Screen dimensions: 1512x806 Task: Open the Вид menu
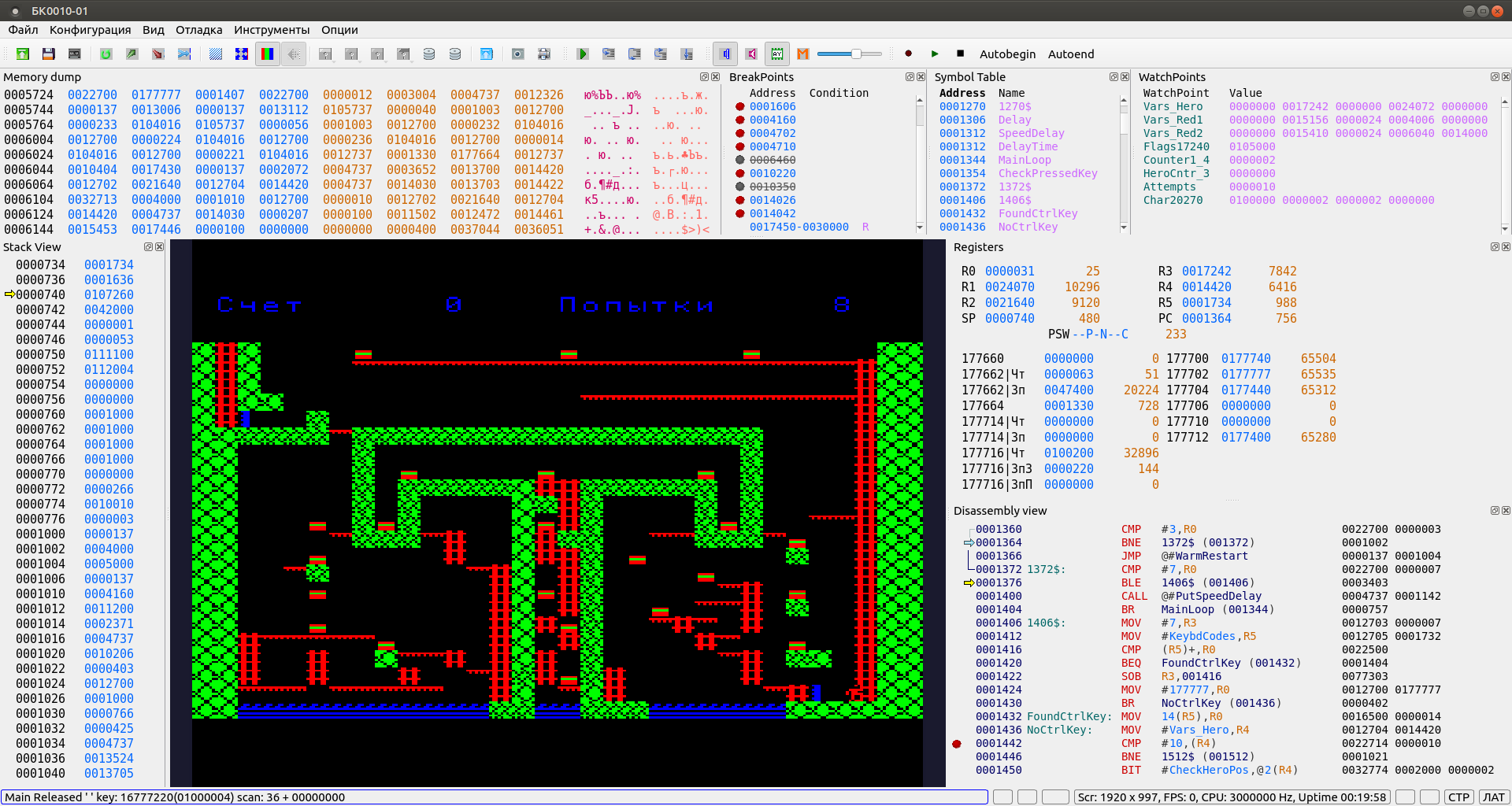coord(153,30)
